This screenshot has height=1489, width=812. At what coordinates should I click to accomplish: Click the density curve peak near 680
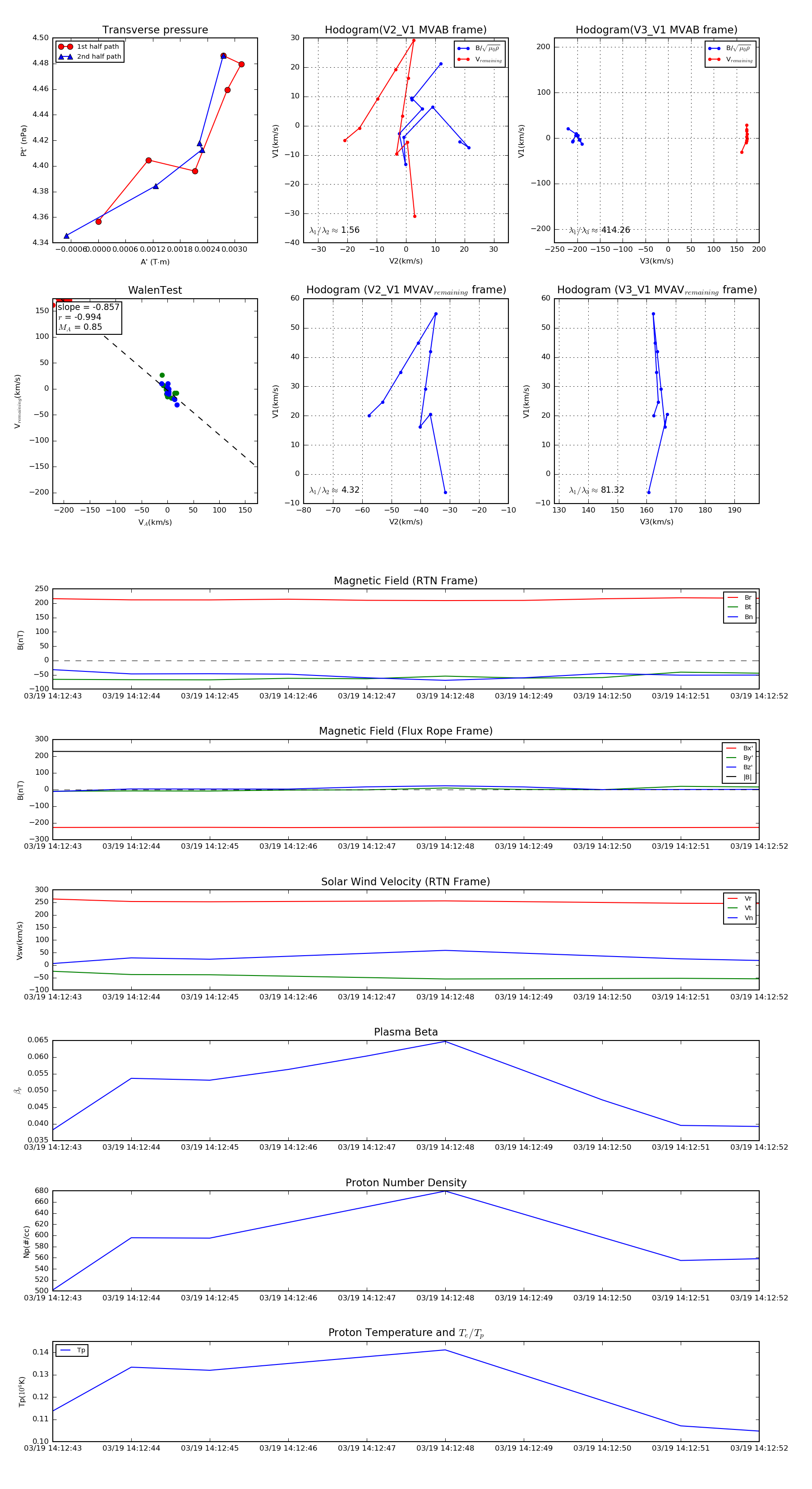click(x=445, y=1192)
